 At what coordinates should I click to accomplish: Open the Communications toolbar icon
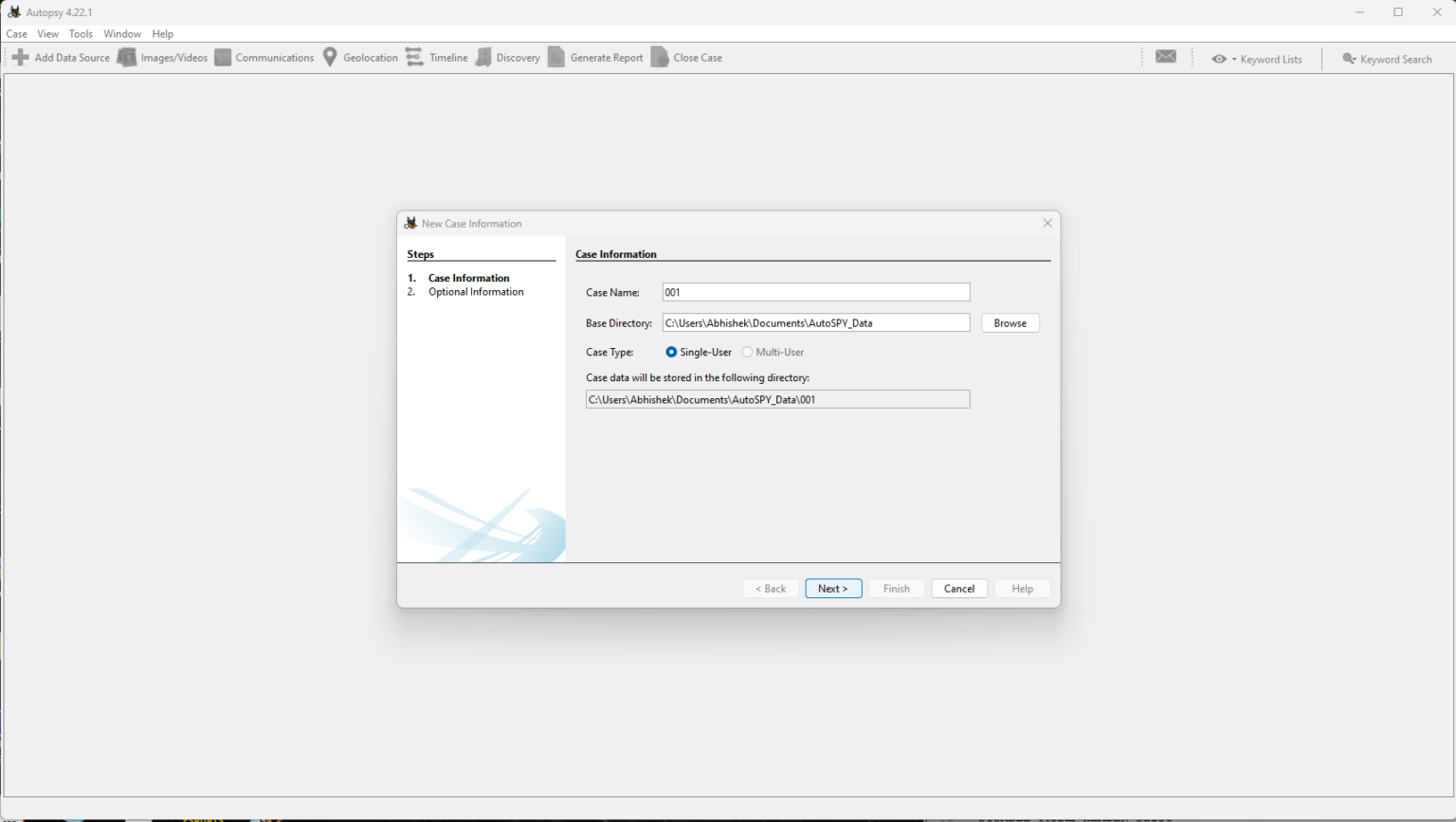click(223, 58)
